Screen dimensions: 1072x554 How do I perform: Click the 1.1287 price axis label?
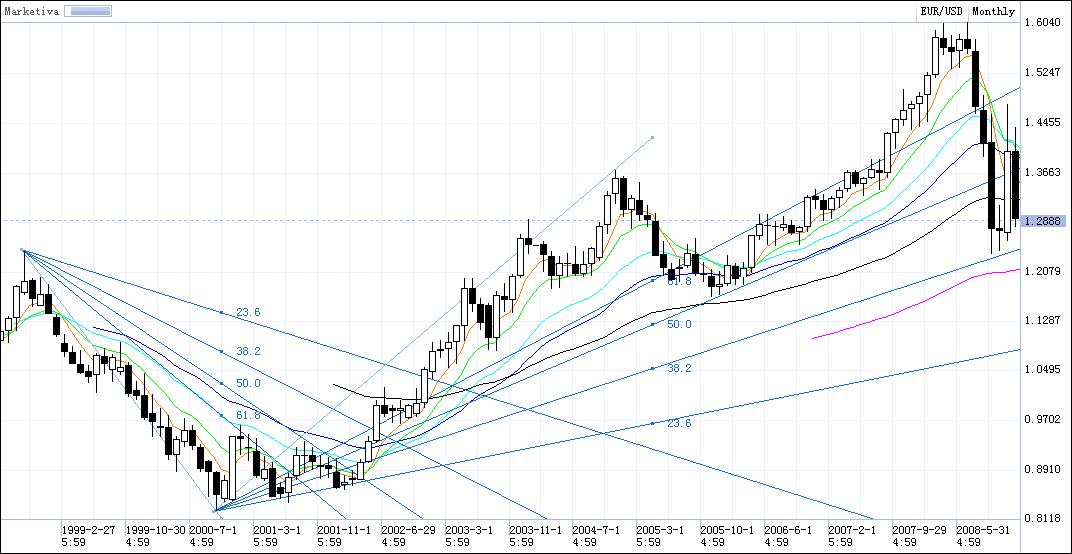coord(1042,320)
